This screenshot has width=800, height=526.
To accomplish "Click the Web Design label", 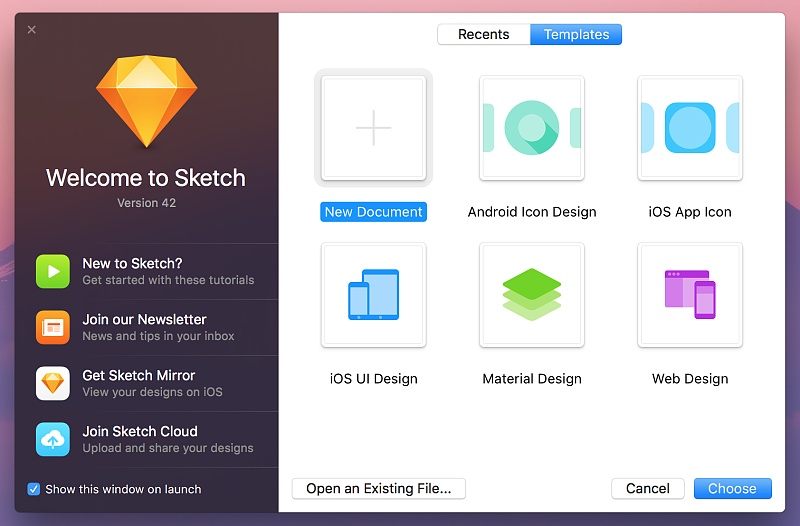I will [690, 379].
